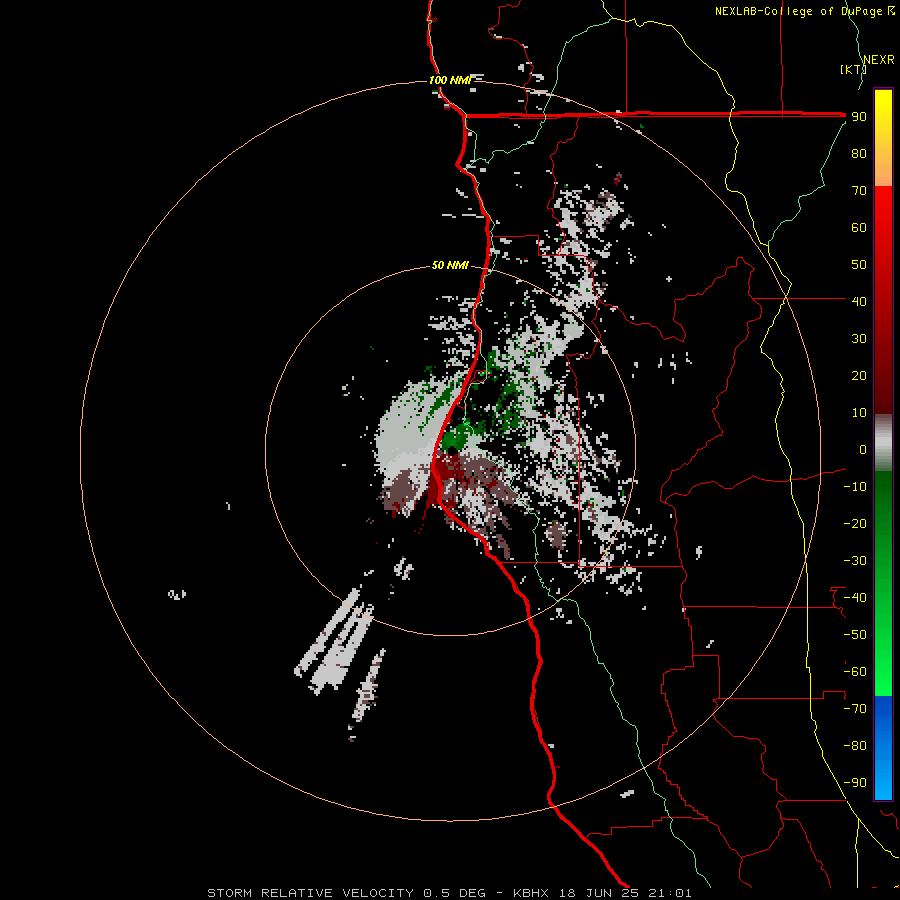Click the 0 value on the velocity scale
Viewport: 900px width, 900px height.
[863, 449]
